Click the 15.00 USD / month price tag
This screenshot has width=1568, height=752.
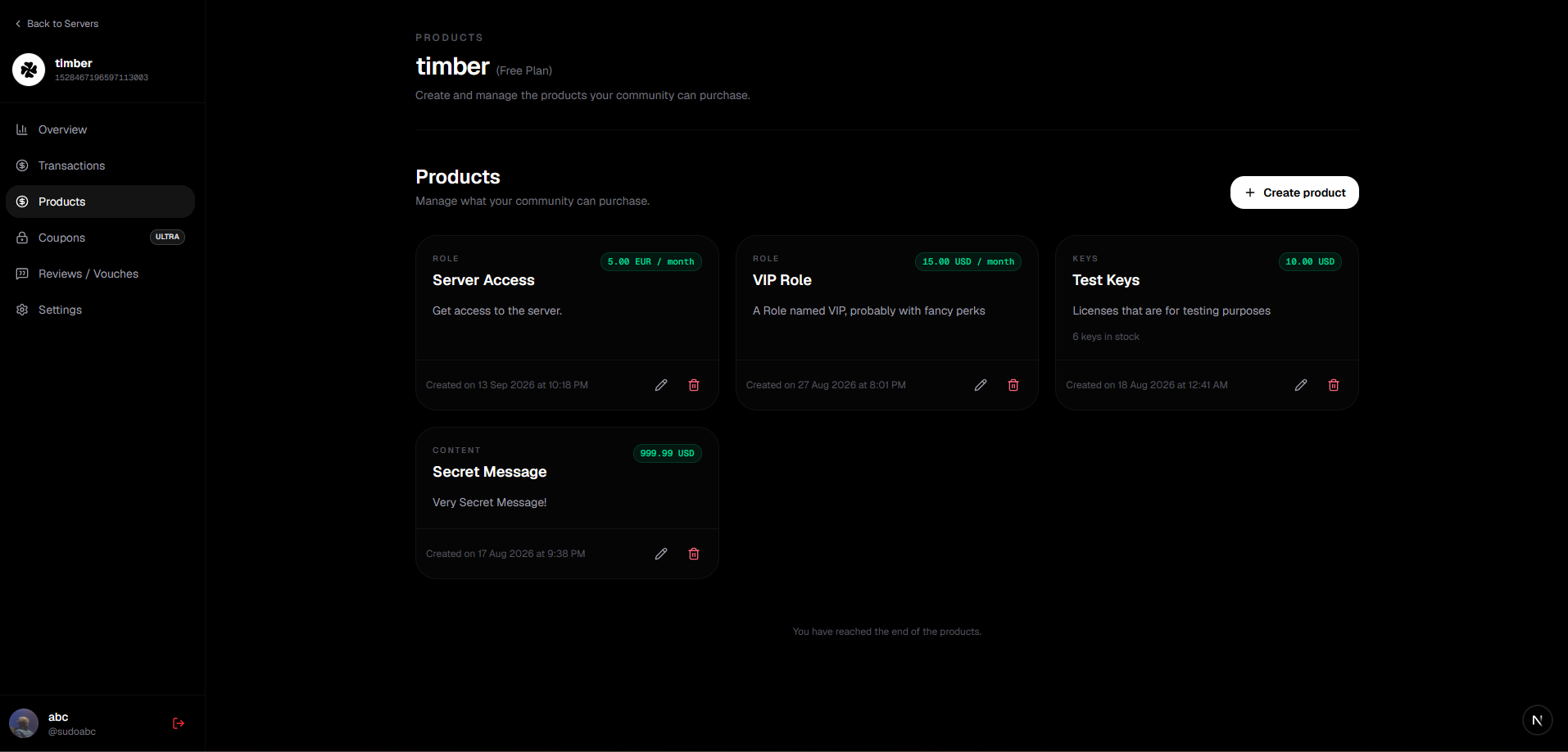968,262
